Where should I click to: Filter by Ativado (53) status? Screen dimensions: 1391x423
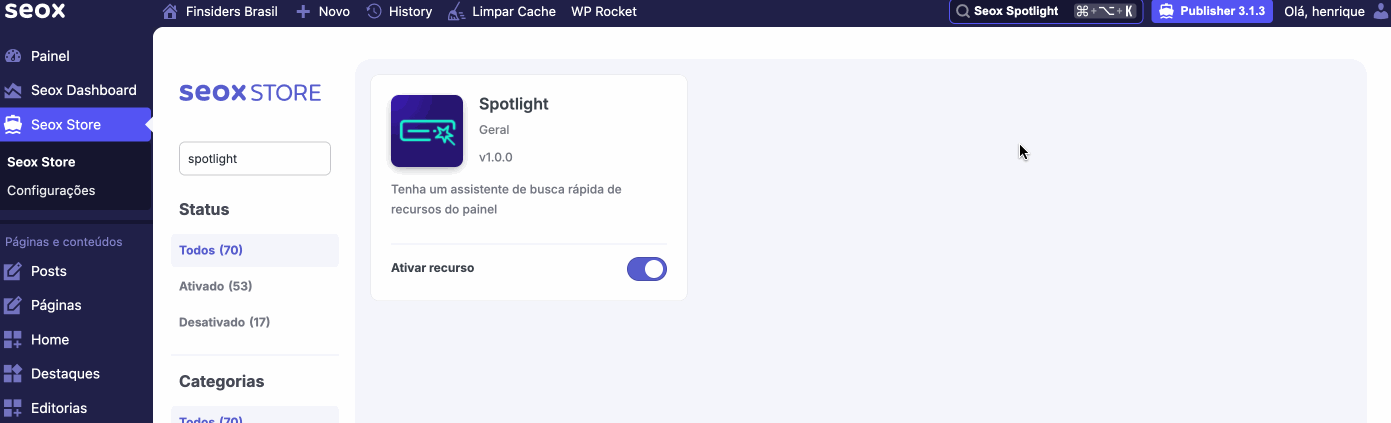215,286
